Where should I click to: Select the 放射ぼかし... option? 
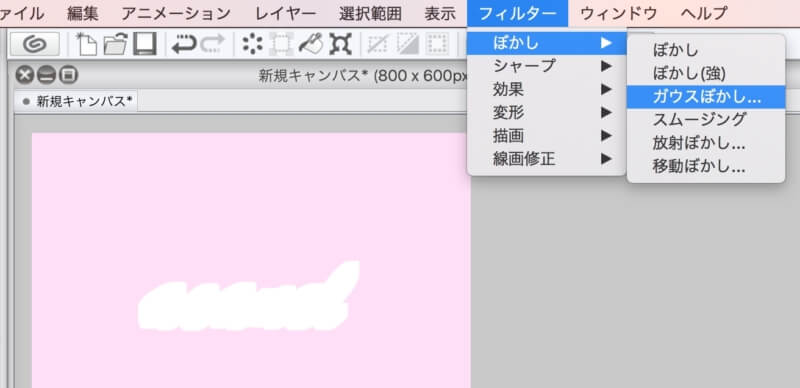pyautogui.click(x=706, y=143)
